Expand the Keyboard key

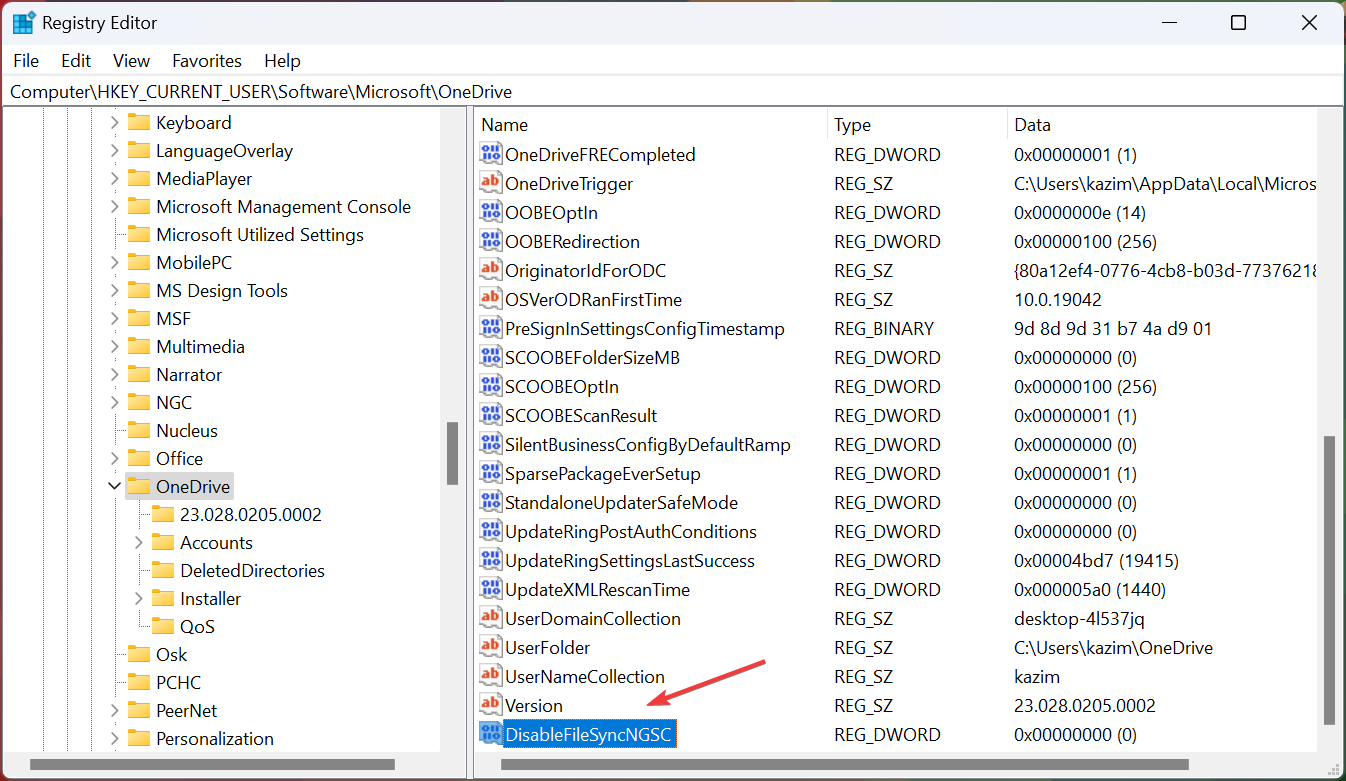tap(114, 123)
